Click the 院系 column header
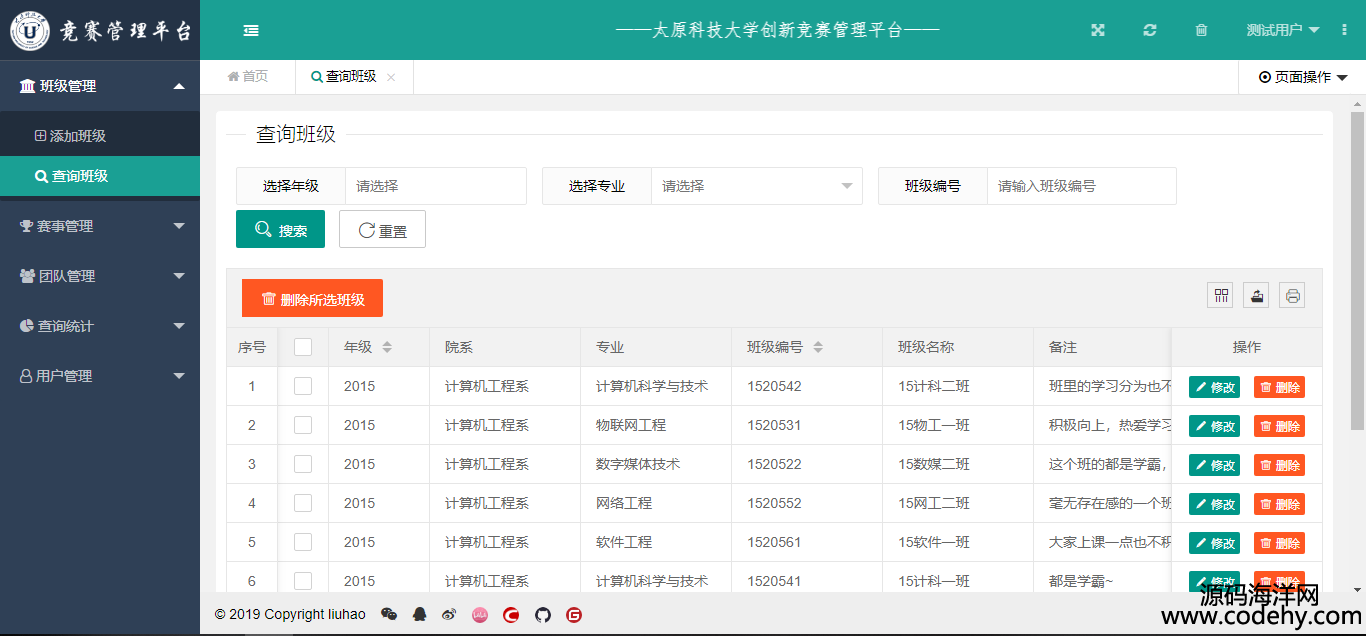This screenshot has width=1366, height=636. tap(504, 347)
